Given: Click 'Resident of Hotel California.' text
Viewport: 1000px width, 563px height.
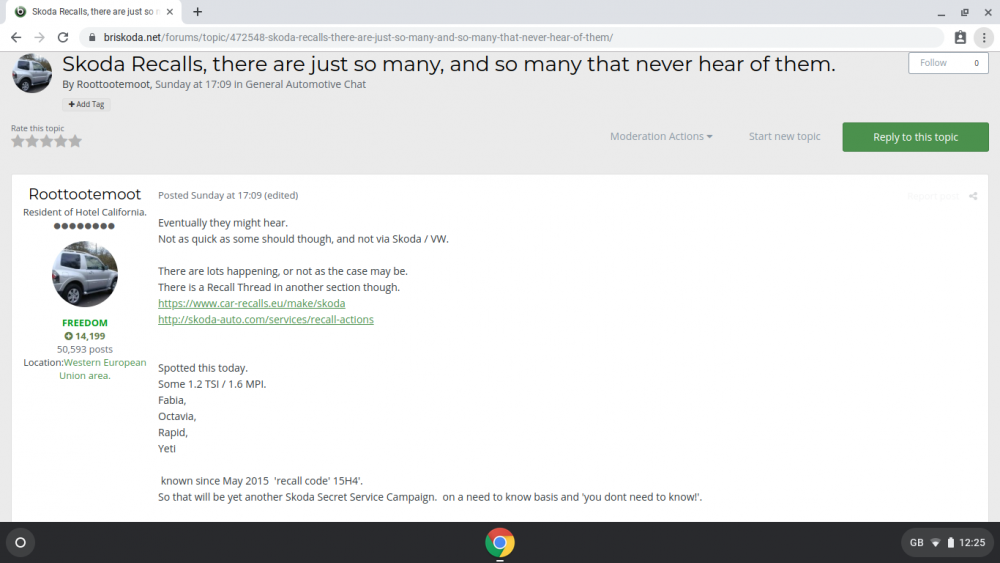Looking at the screenshot, I should coord(85,212).
